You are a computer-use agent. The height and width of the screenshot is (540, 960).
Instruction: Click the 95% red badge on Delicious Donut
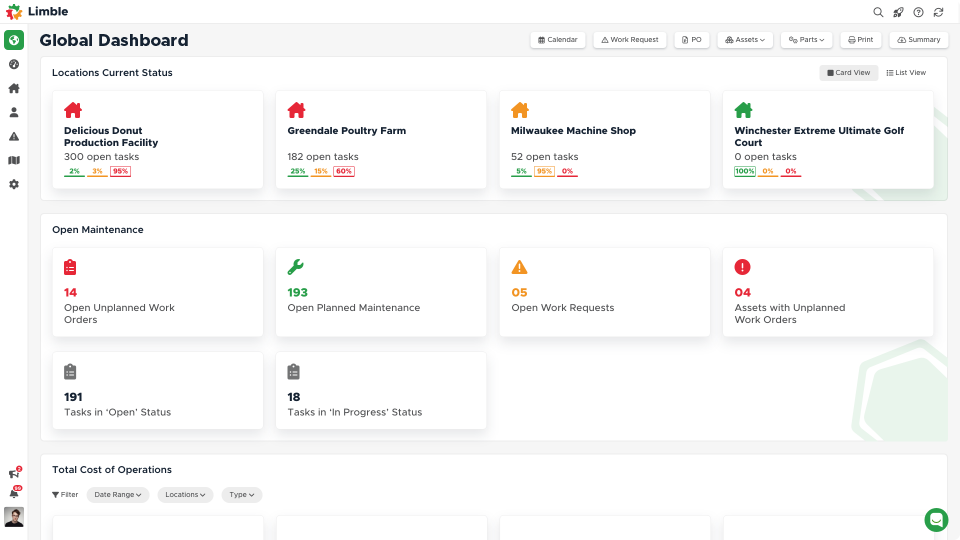121,171
